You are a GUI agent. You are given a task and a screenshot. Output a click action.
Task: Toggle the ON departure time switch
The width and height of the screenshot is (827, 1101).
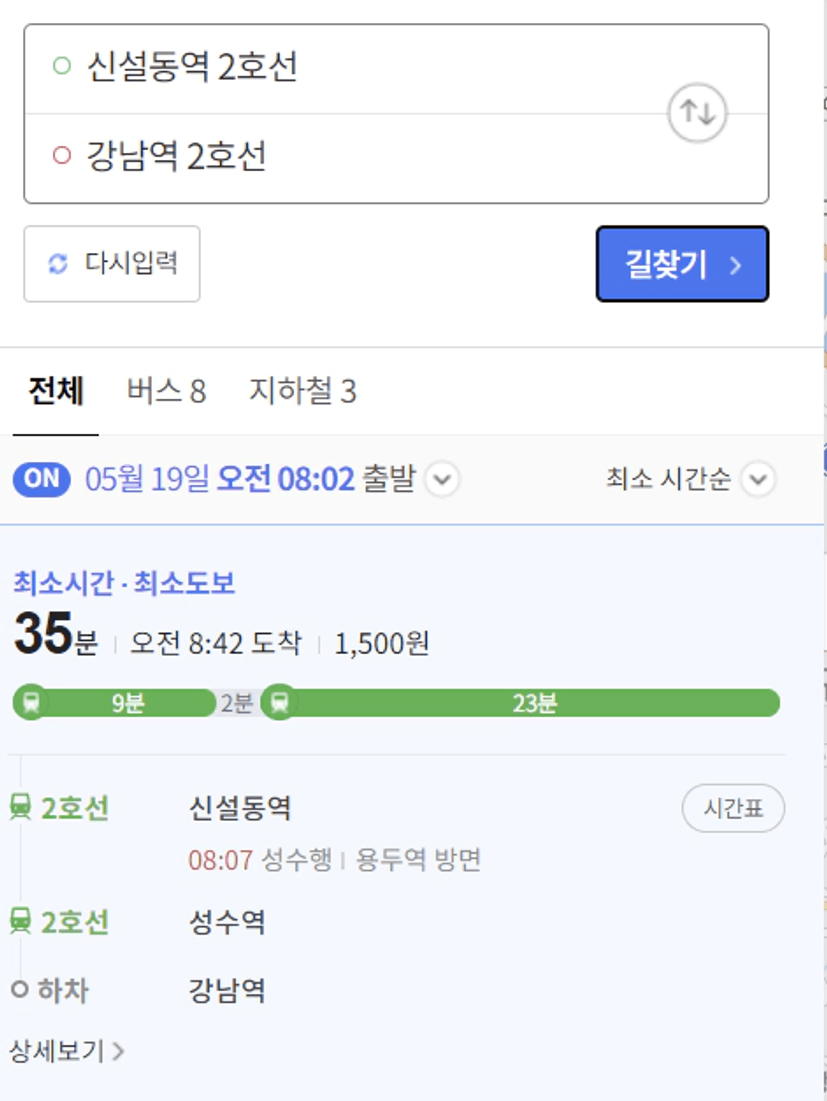(42, 479)
